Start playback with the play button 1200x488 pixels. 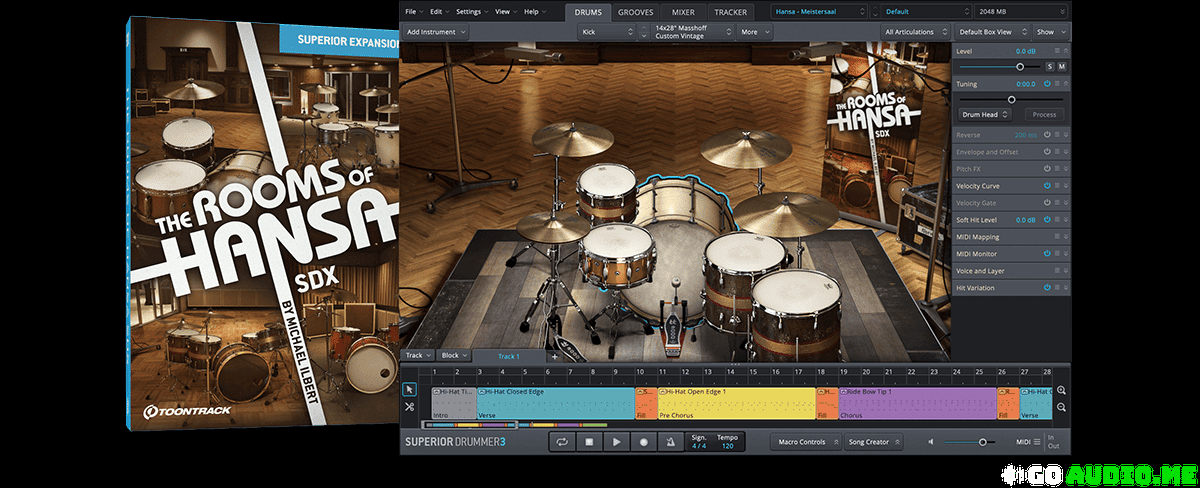click(x=617, y=441)
